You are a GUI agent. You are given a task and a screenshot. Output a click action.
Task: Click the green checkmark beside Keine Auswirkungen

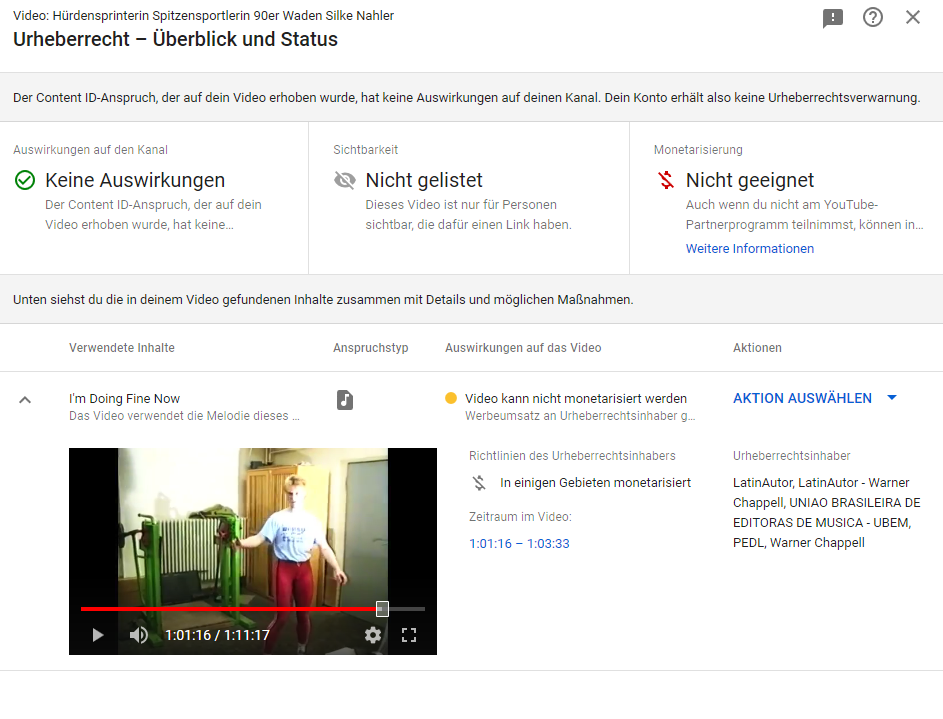pyautogui.click(x=25, y=180)
